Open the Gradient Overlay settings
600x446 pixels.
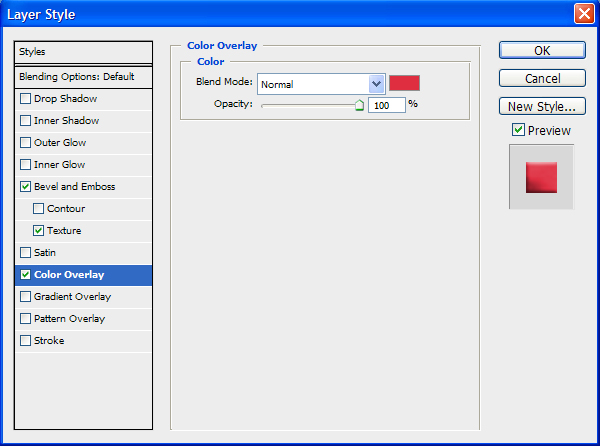click(x=72, y=297)
